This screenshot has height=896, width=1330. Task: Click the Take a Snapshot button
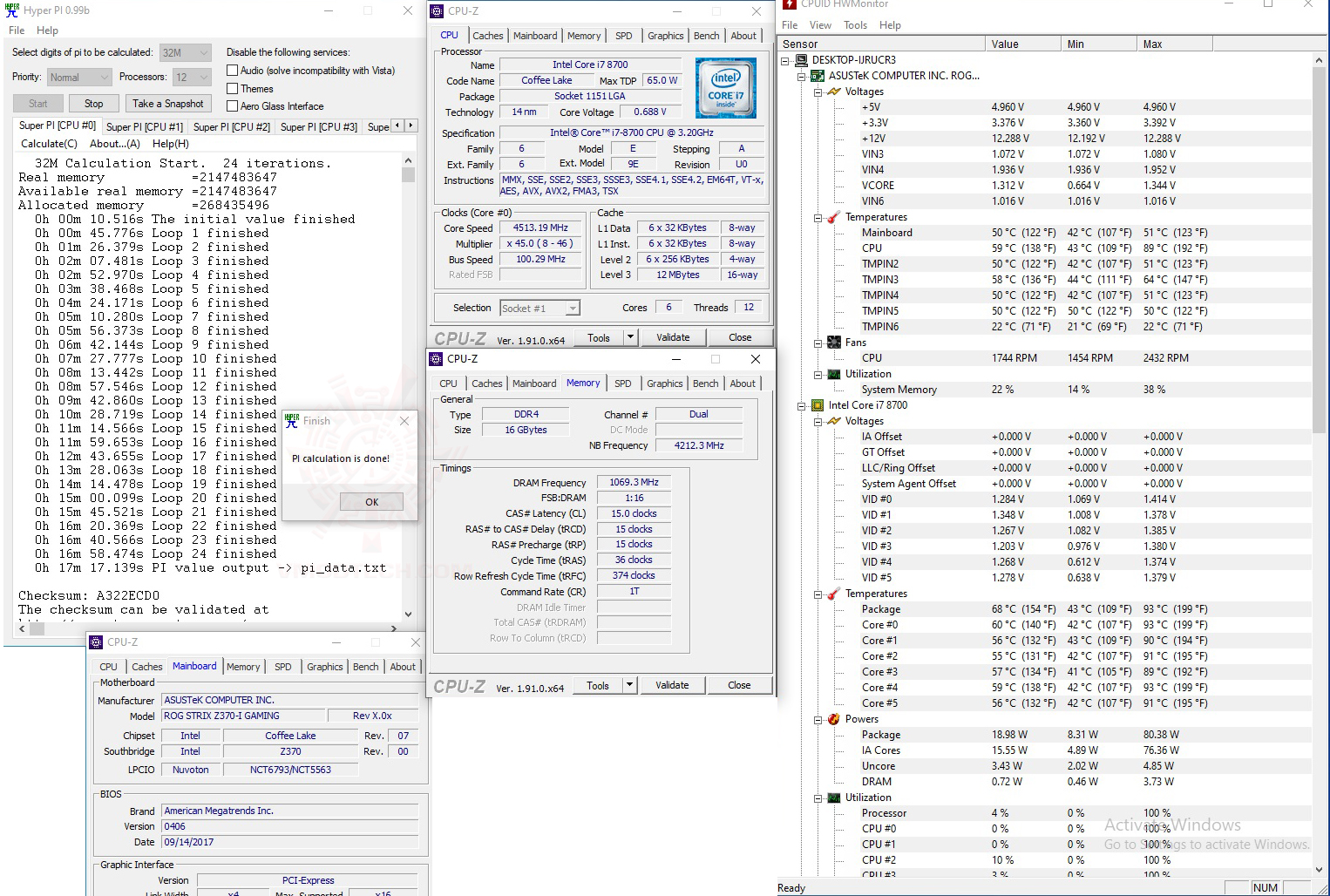click(x=168, y=104)
